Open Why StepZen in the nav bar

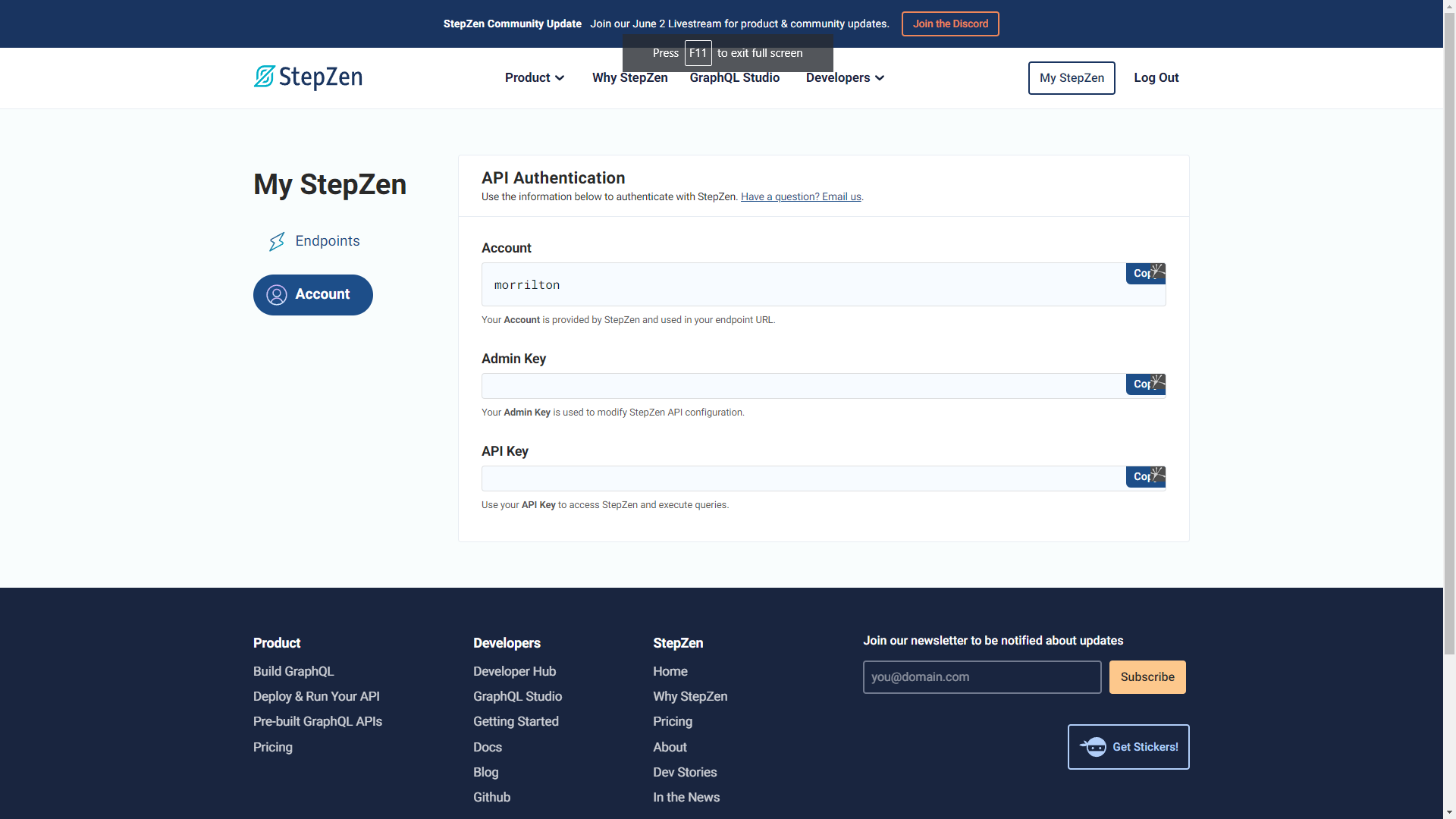click(629, 78)
